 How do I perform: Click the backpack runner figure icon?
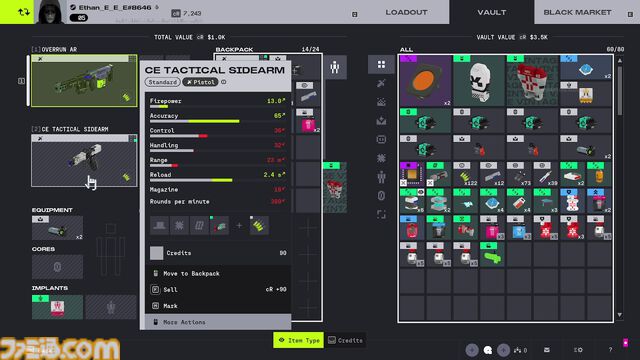pos(335,67)
